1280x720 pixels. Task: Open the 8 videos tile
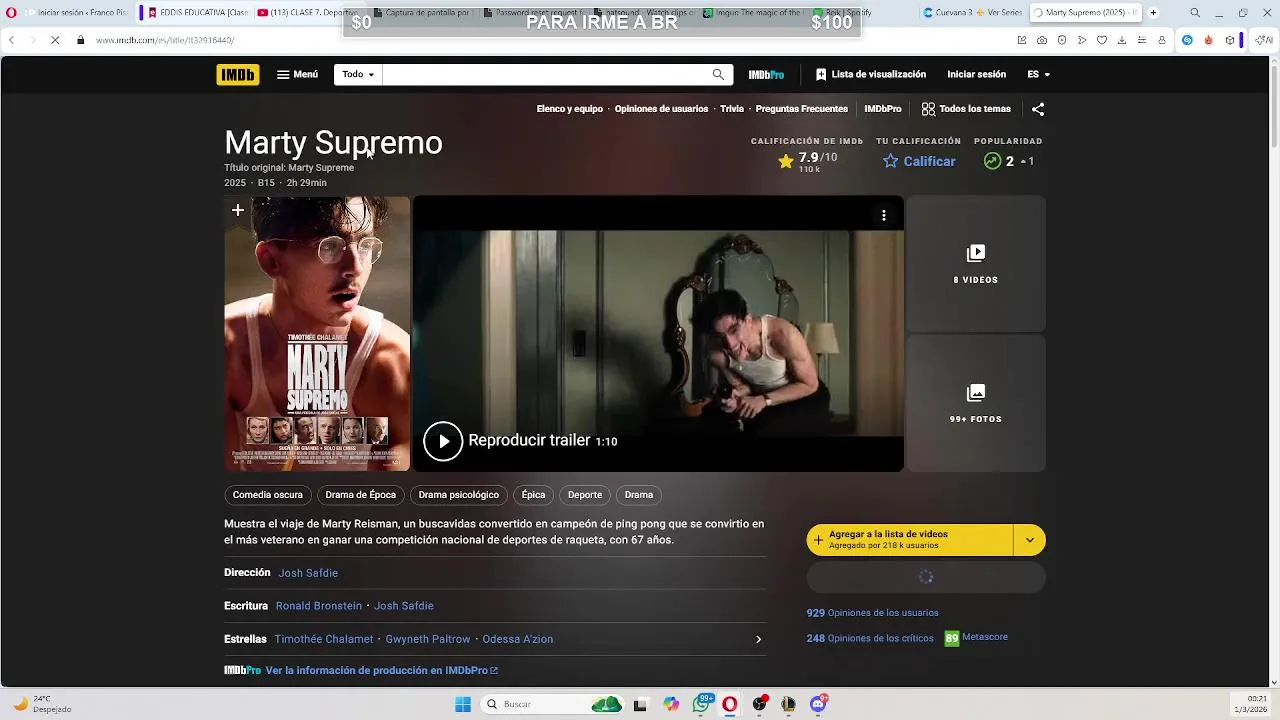(x=976, y=264)
